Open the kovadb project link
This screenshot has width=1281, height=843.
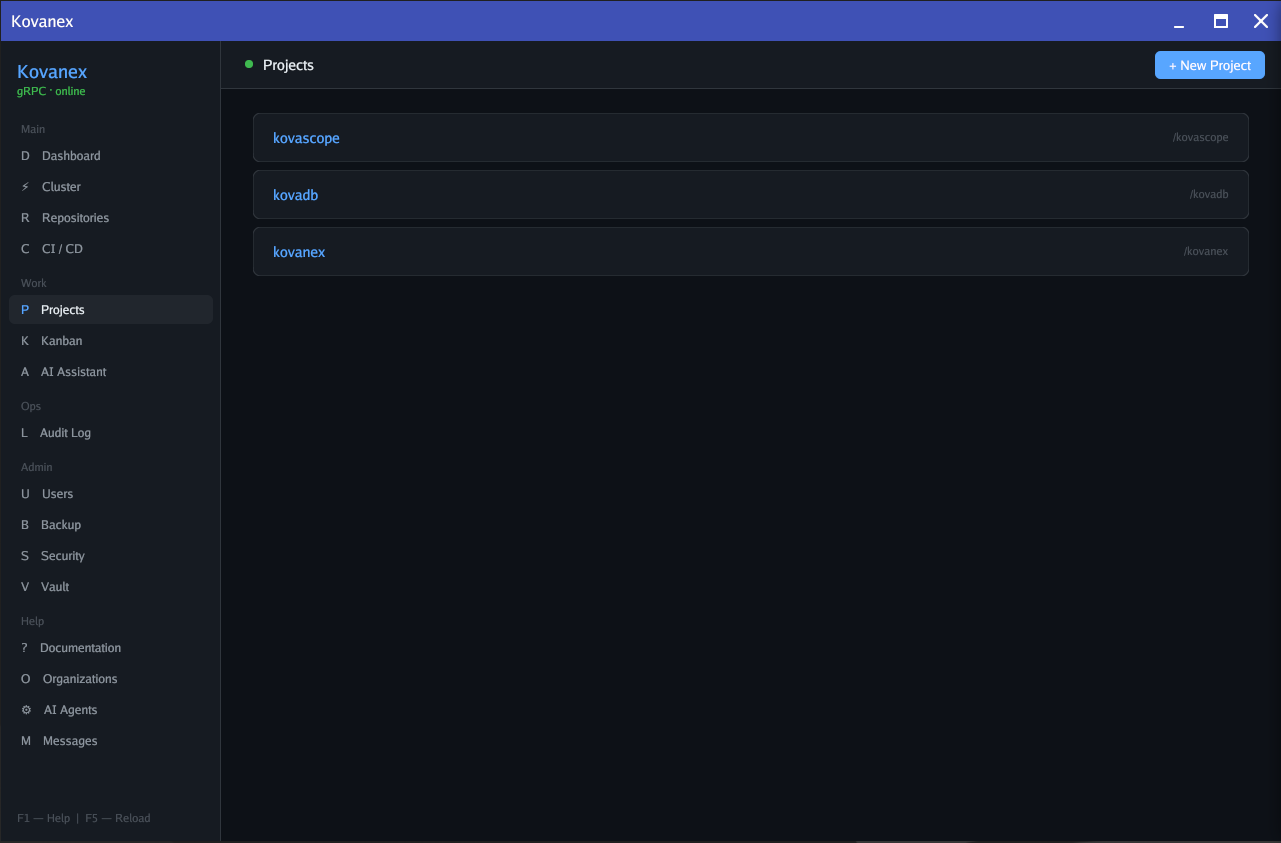point(295,194)
